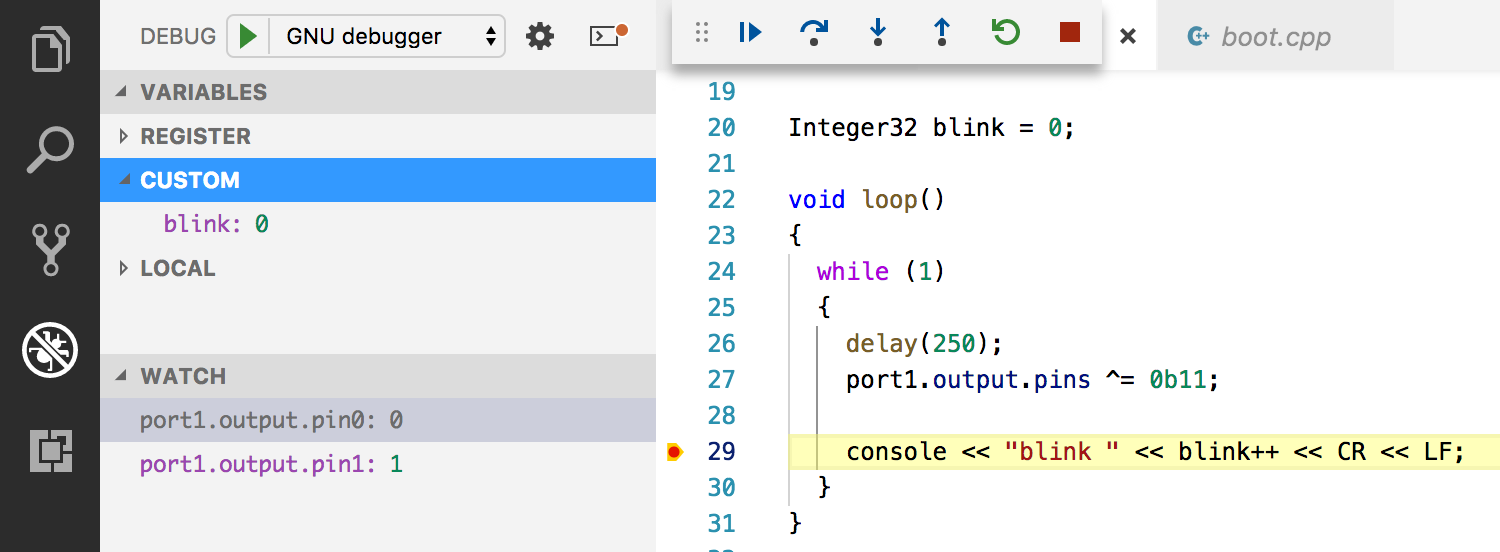Click line number 22 in gutter
This screenshot has width=1500, height=552.
click(x=721, y=200)
